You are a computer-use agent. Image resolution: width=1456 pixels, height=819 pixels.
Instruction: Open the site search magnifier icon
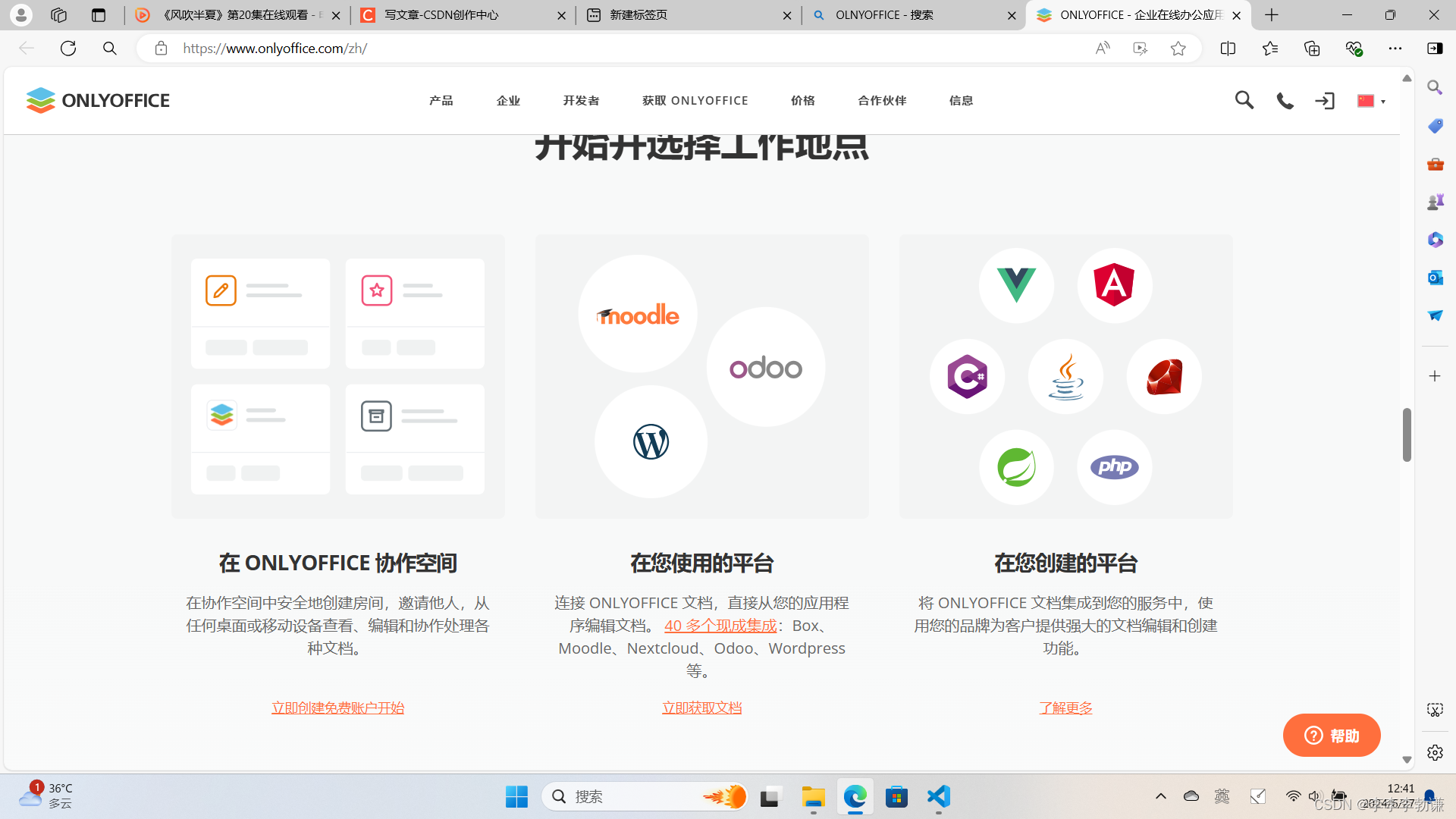pos(1244,100)
